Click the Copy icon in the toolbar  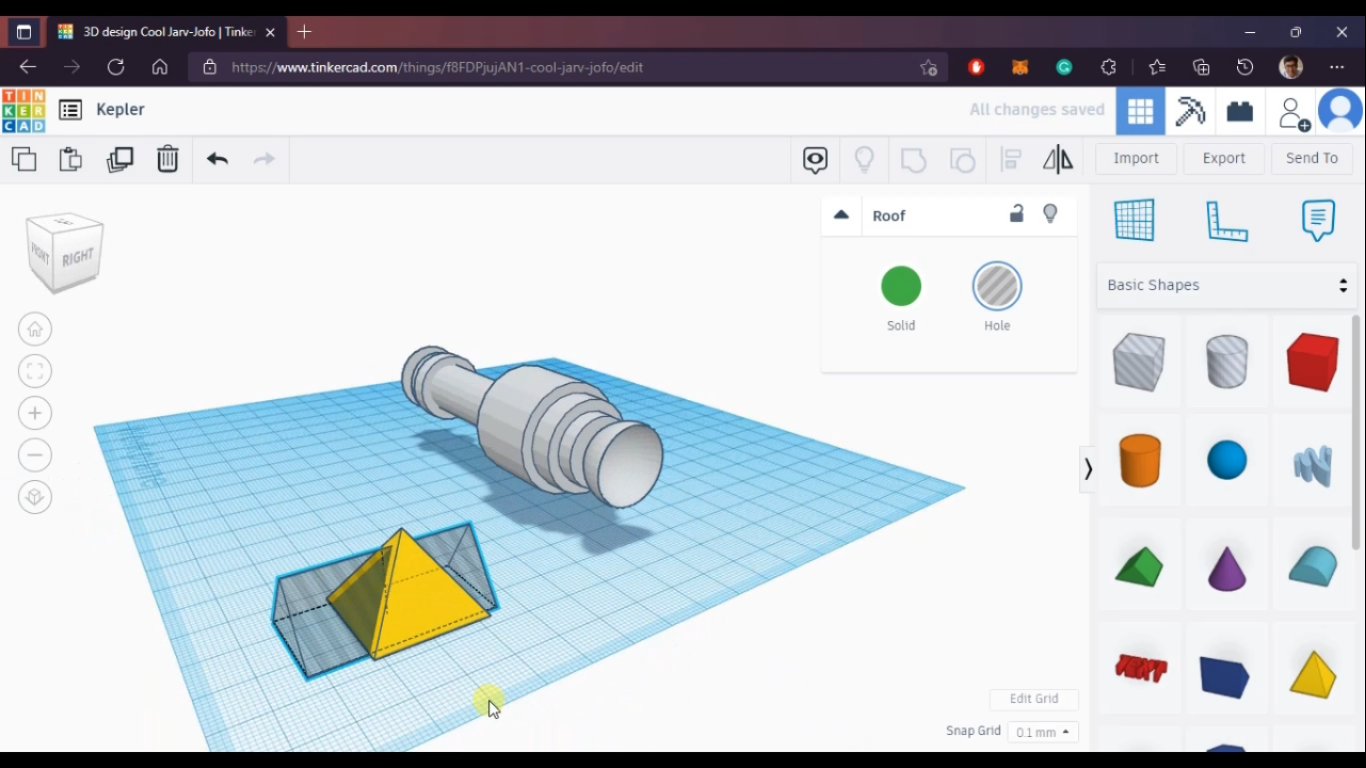click(x=24, y=159)
